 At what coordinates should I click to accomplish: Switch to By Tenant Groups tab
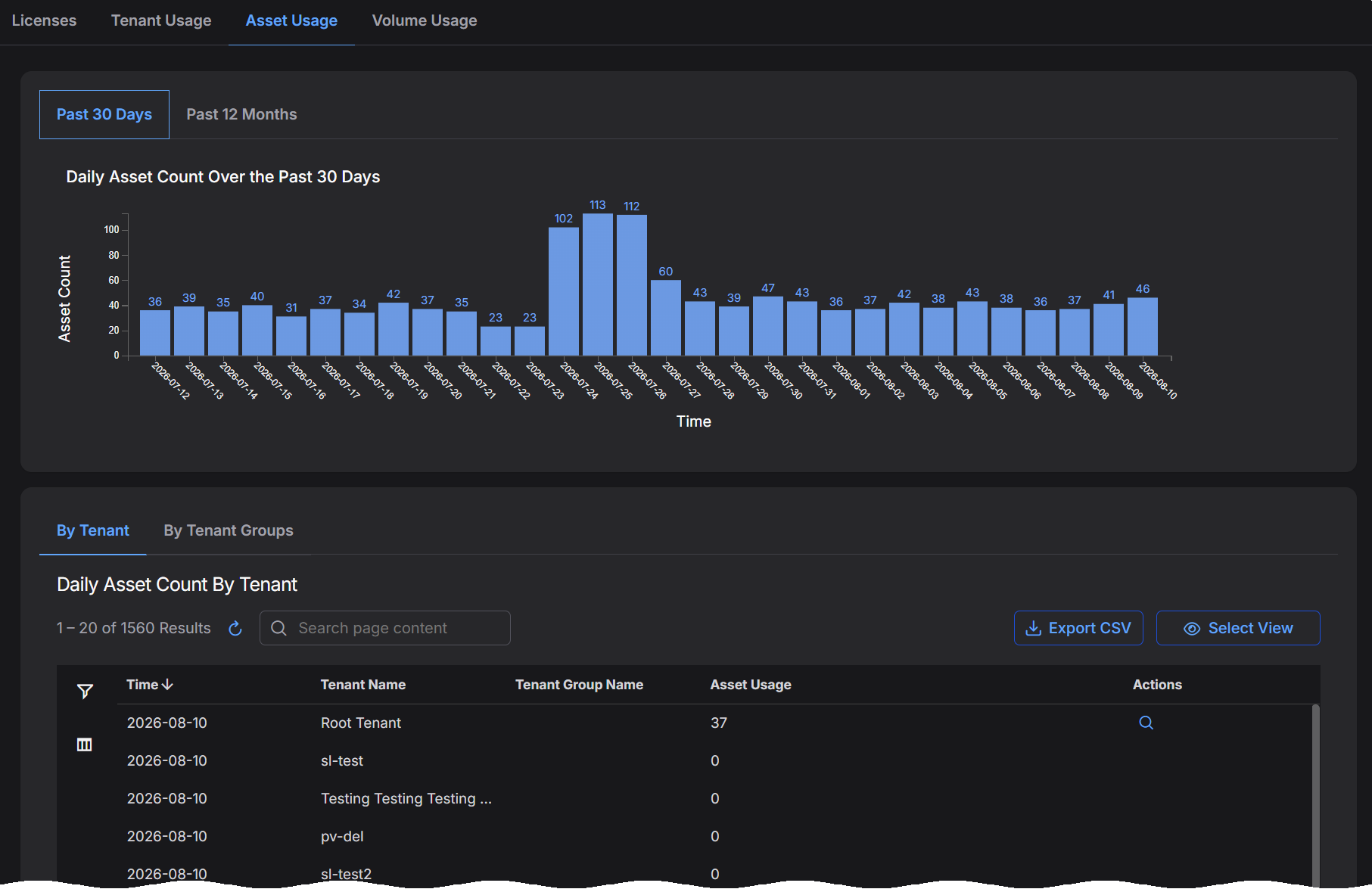(x=229, y=530)
